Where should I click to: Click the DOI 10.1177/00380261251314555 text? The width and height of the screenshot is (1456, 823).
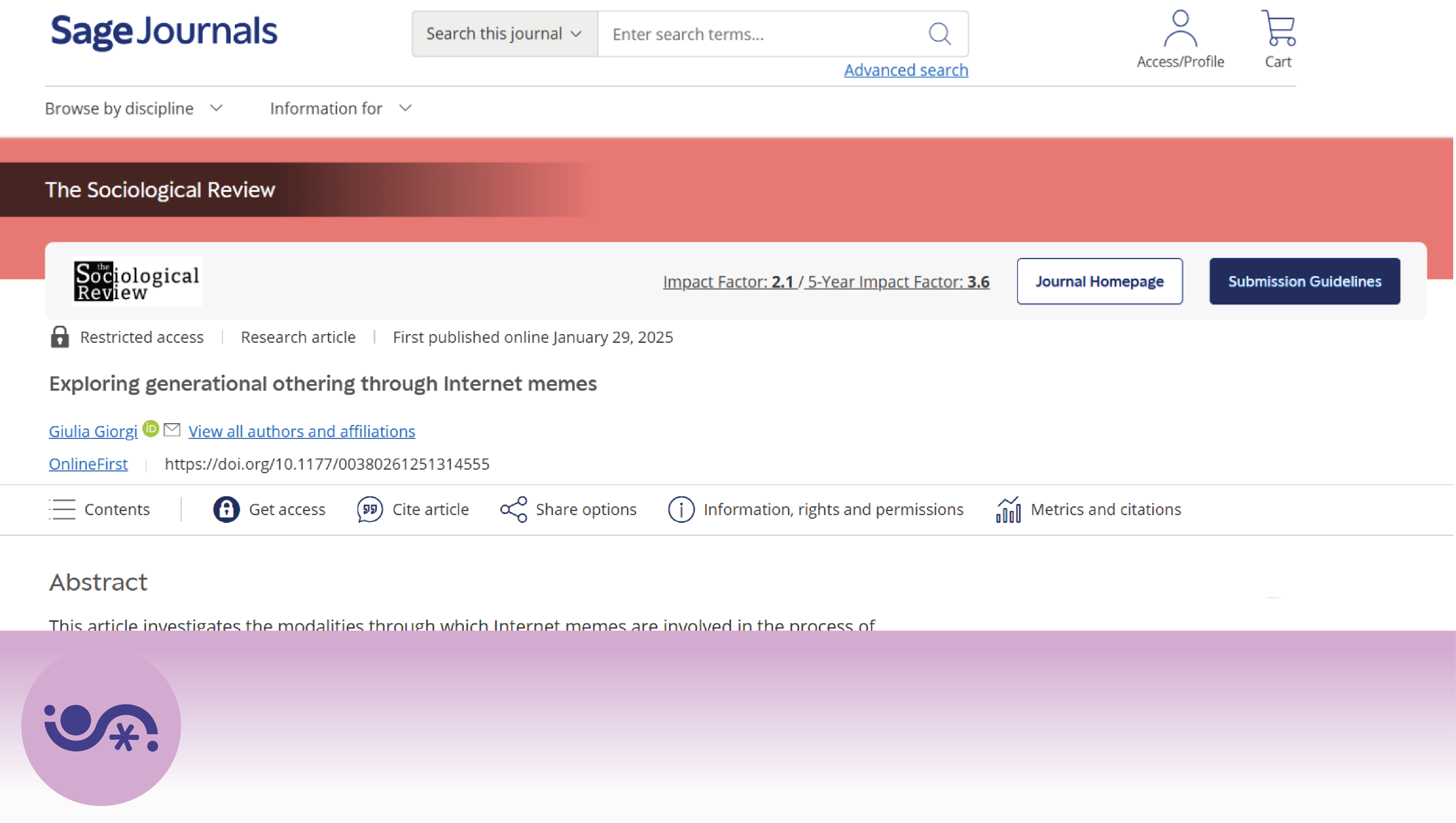(x=327, y=464)
